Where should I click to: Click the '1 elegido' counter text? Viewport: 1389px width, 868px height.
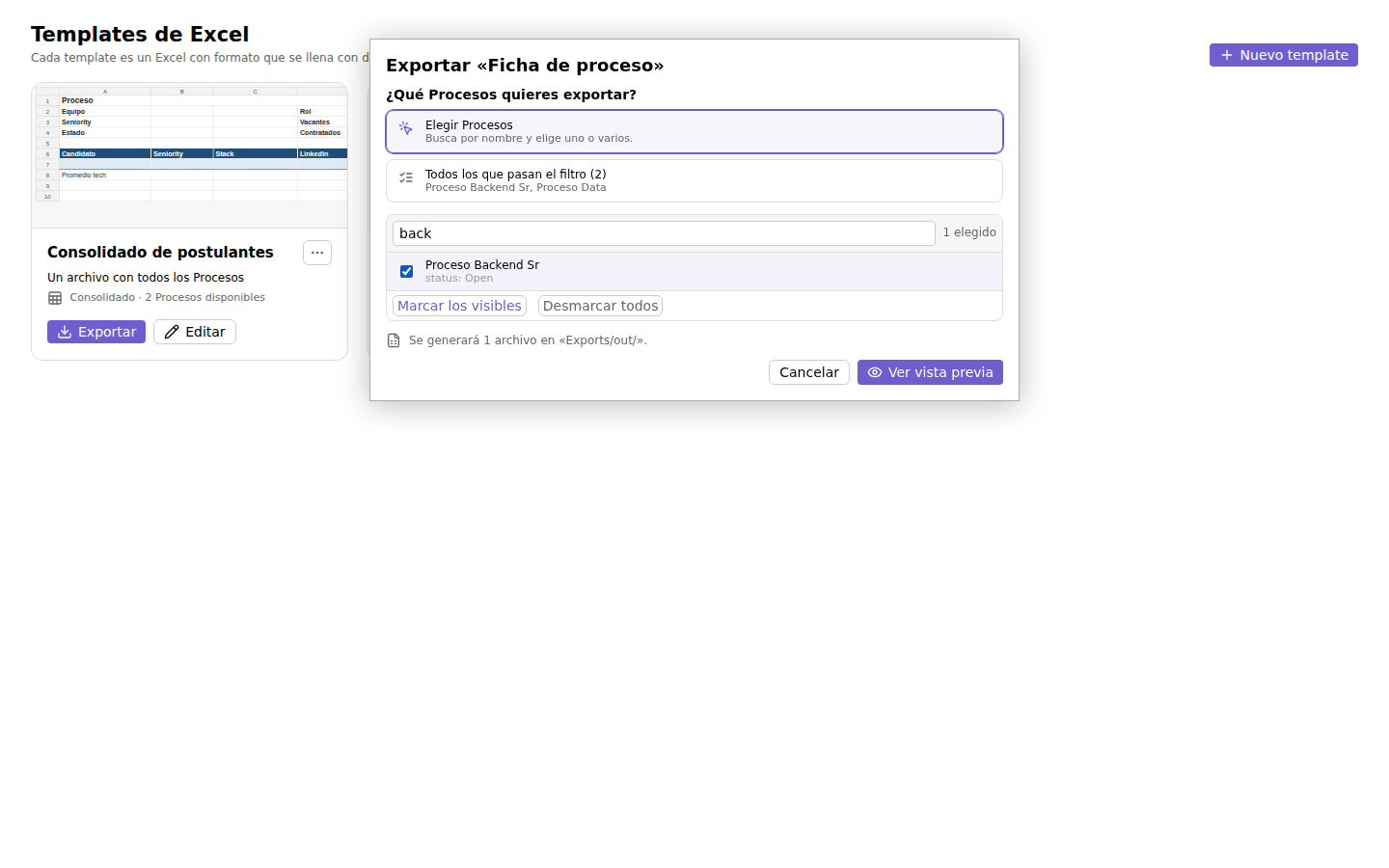pos(969,232)
